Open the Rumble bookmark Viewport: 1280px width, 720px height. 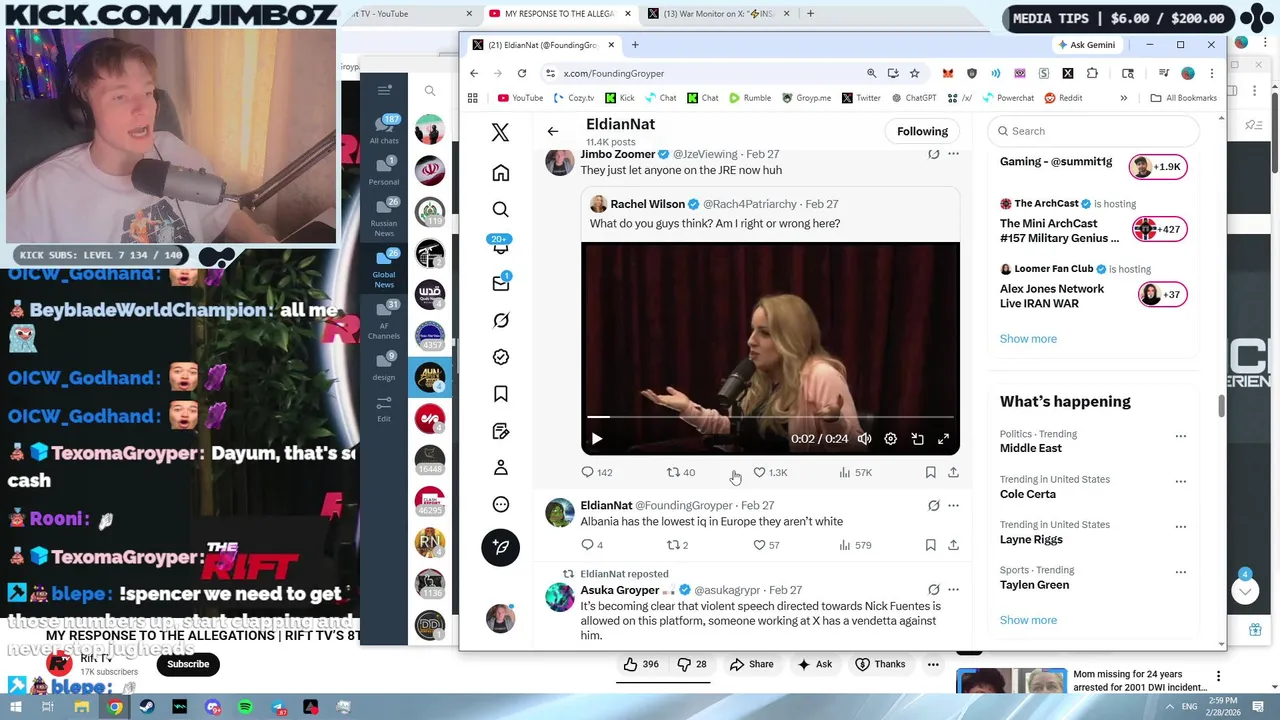click(x=749, y=98)
